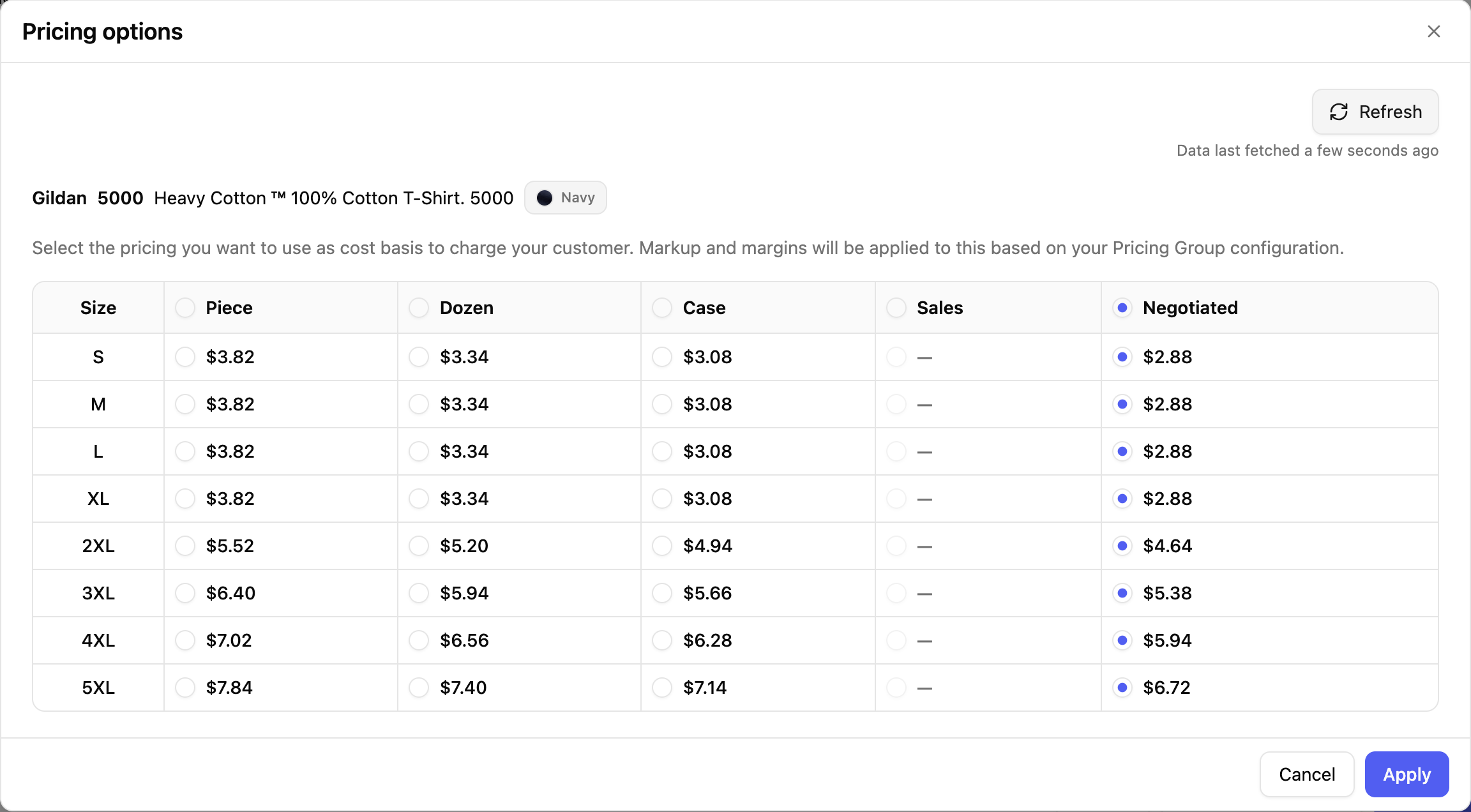Image resolution: width=1471 pixels, height=812 pixels.
Task: Click the 'Pricing options' dialog title
Action: [x=102, y=31]
